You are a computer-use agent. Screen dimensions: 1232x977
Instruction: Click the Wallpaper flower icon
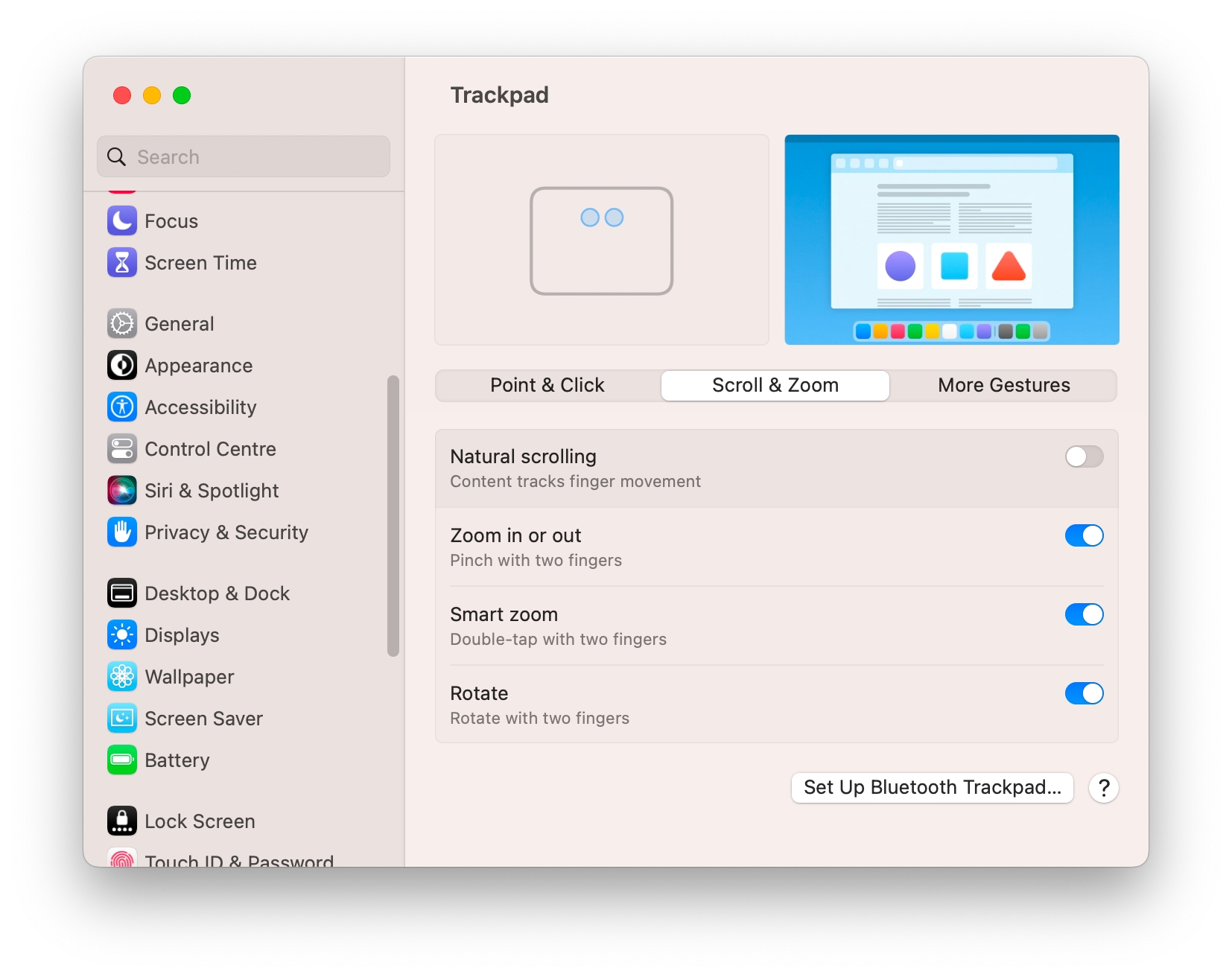122,677
